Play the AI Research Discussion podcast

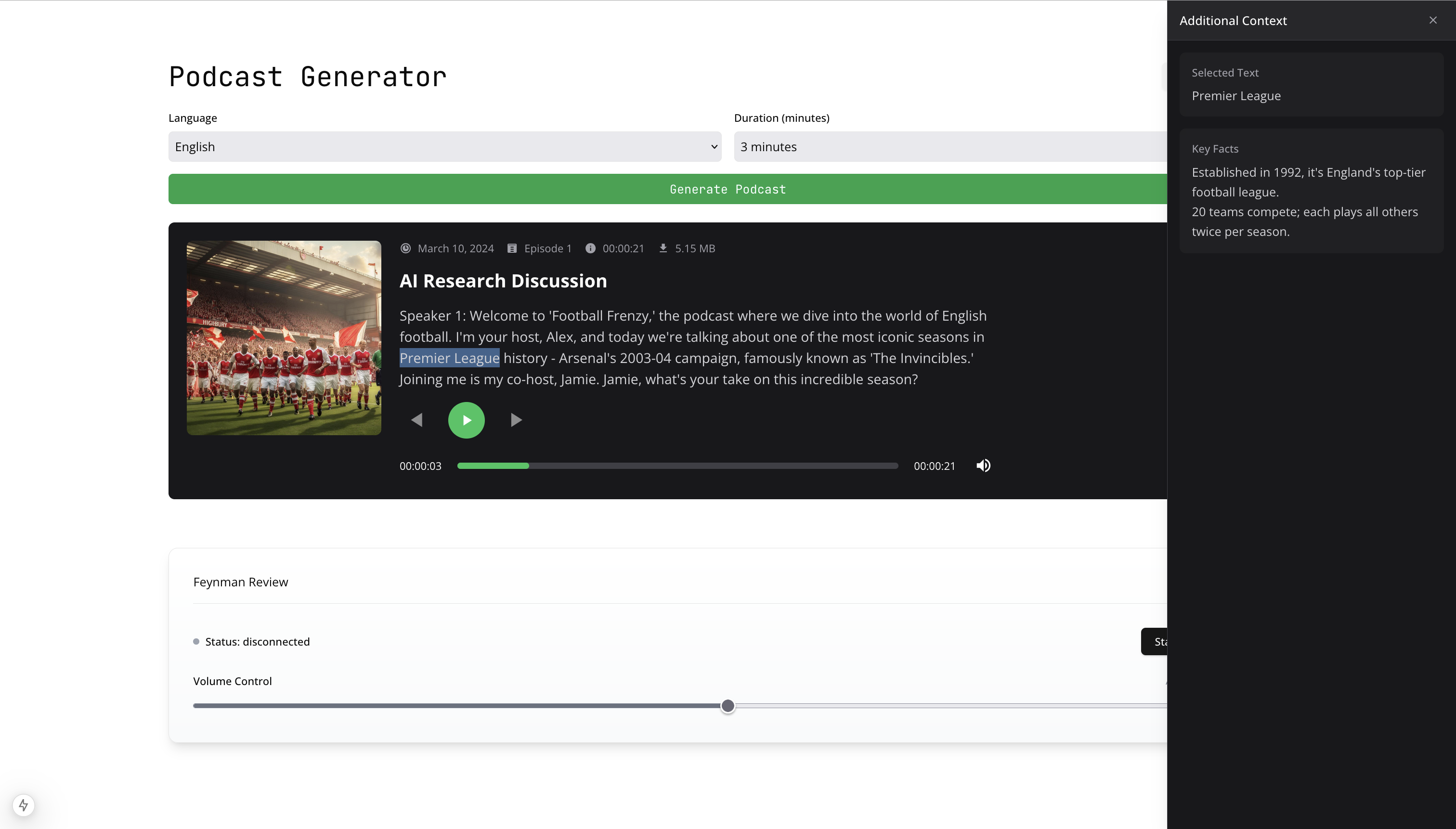coord(466,420)
